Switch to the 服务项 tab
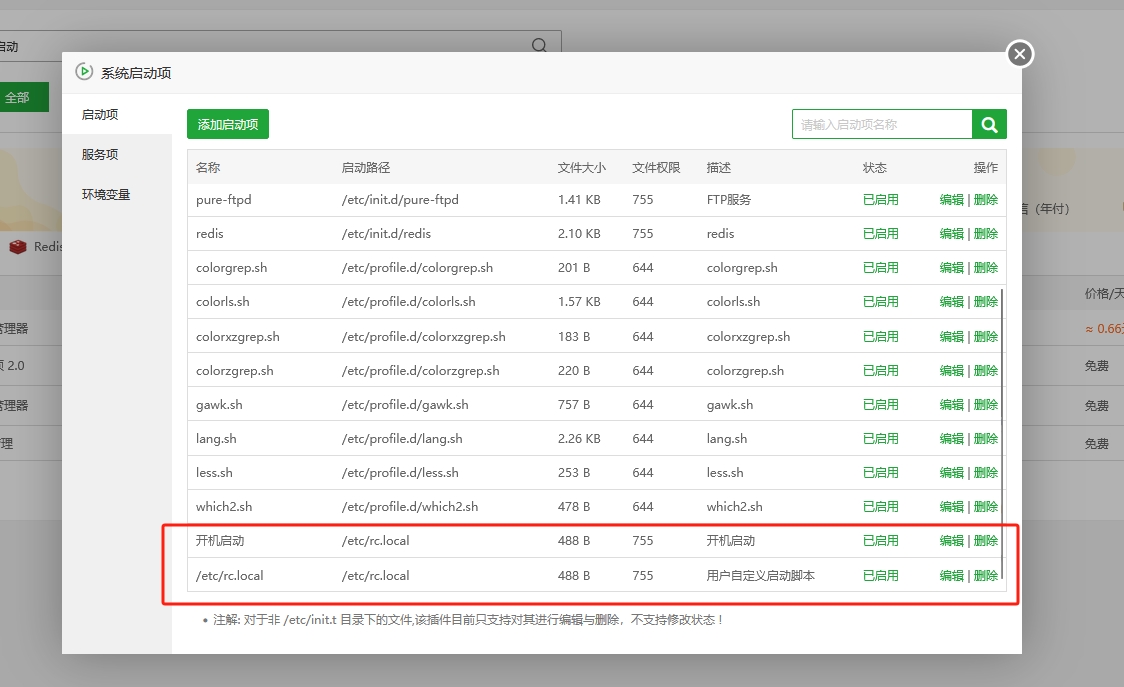This screenshot has width=1124, height=687. 100,155
